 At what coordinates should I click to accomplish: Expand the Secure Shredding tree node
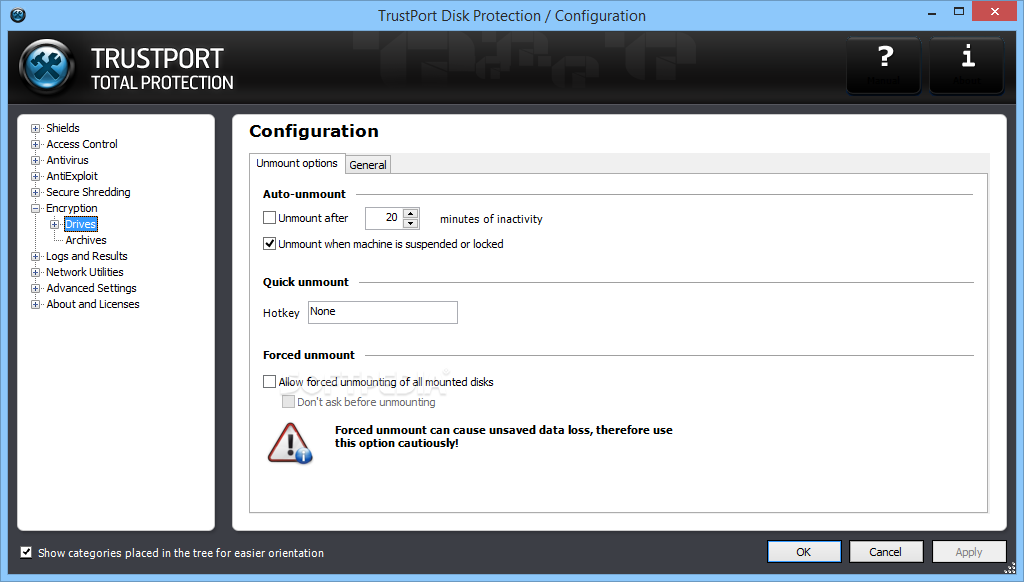coord(35,193)
